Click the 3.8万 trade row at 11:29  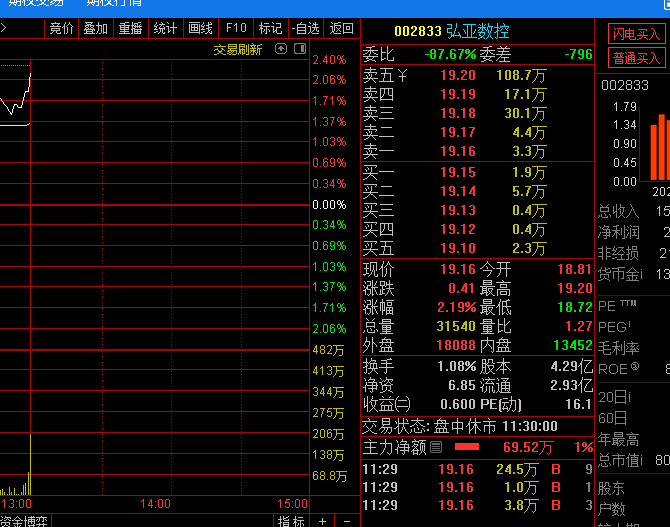[478, 505]
